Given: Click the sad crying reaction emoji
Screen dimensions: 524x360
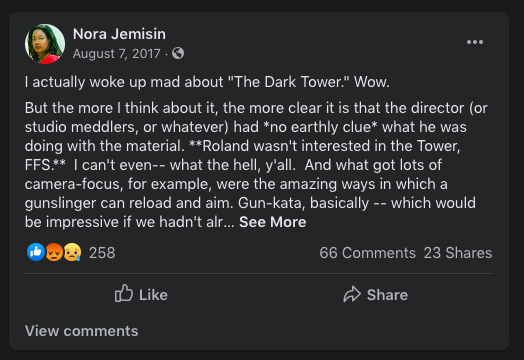Looking at the screenshot, I should pyautogui.click(x=73, y=252).
